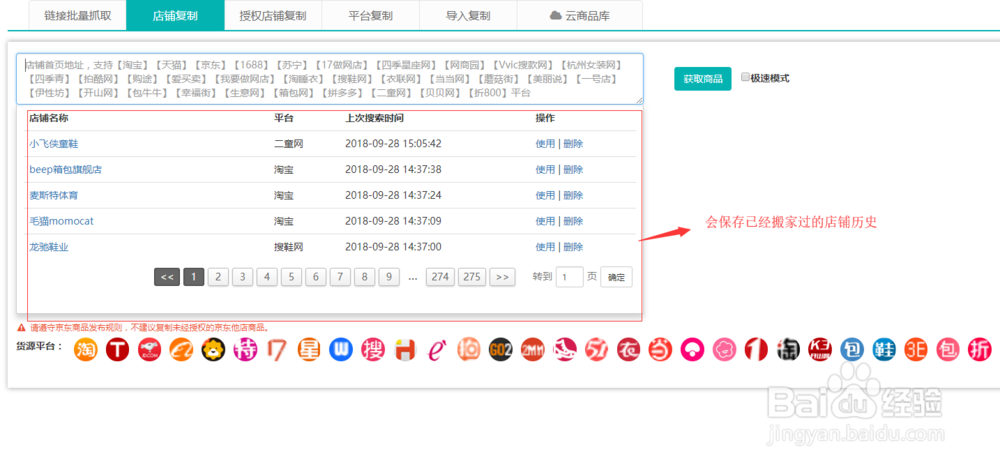
Task: Select the black GO2 platform icon
Action: click(x=501, y=349)
